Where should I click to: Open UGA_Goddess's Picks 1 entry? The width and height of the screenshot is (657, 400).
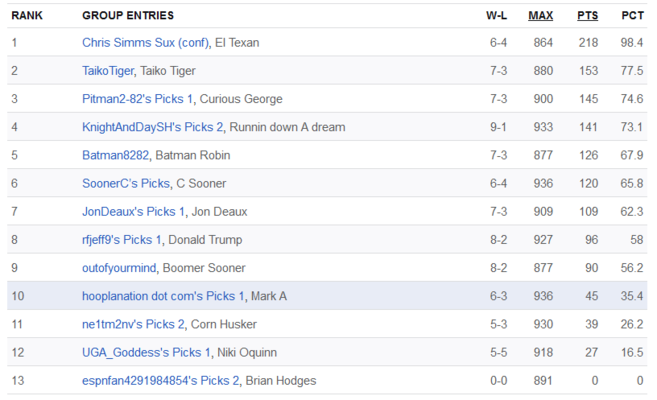[146, 352]
